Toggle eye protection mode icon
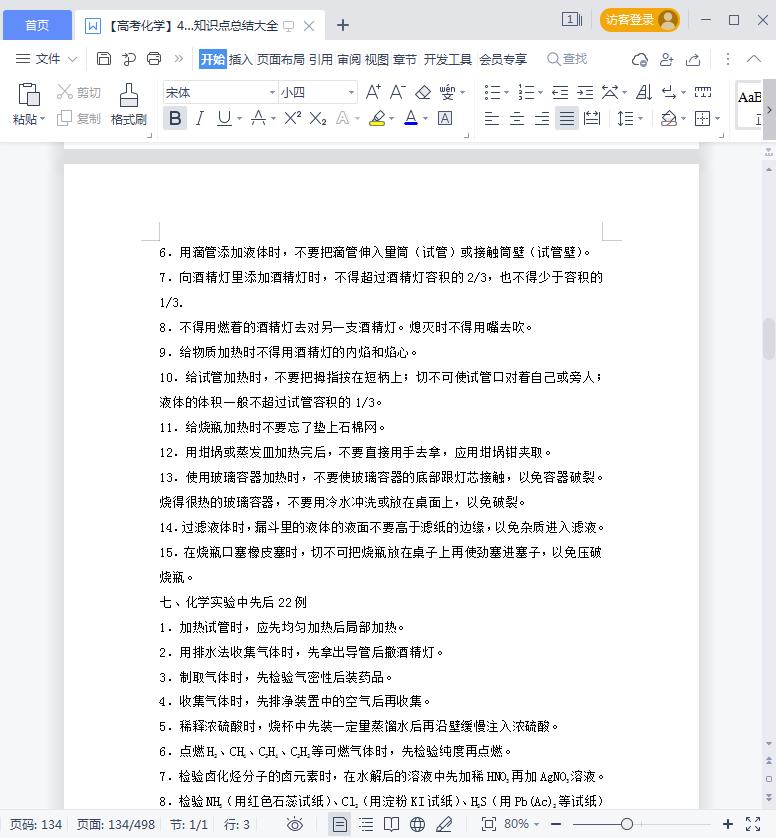 (295, 825)
